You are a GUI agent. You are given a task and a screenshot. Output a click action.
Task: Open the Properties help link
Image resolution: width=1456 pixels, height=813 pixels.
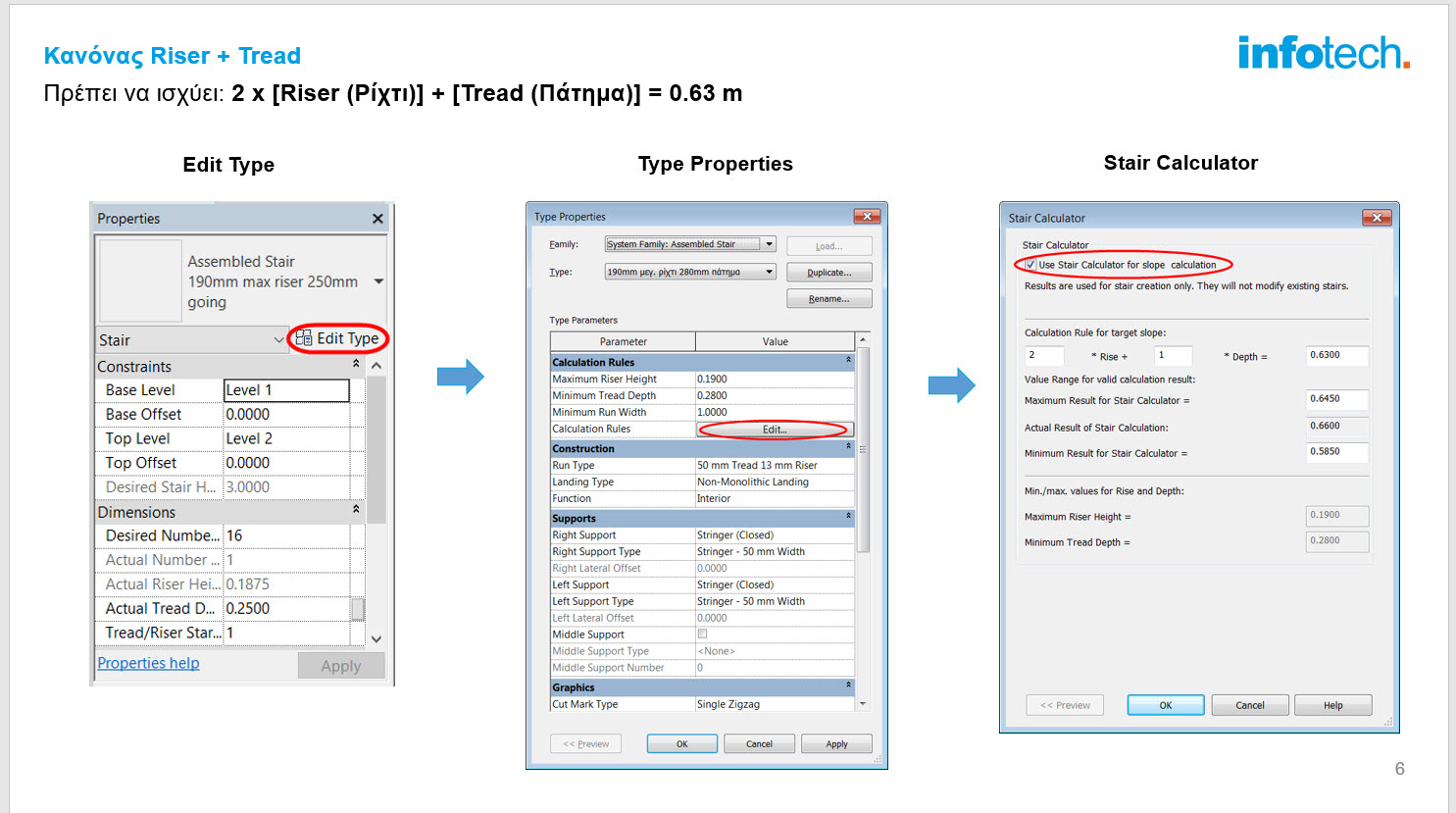pyautogui.click(x=148, y=663)
